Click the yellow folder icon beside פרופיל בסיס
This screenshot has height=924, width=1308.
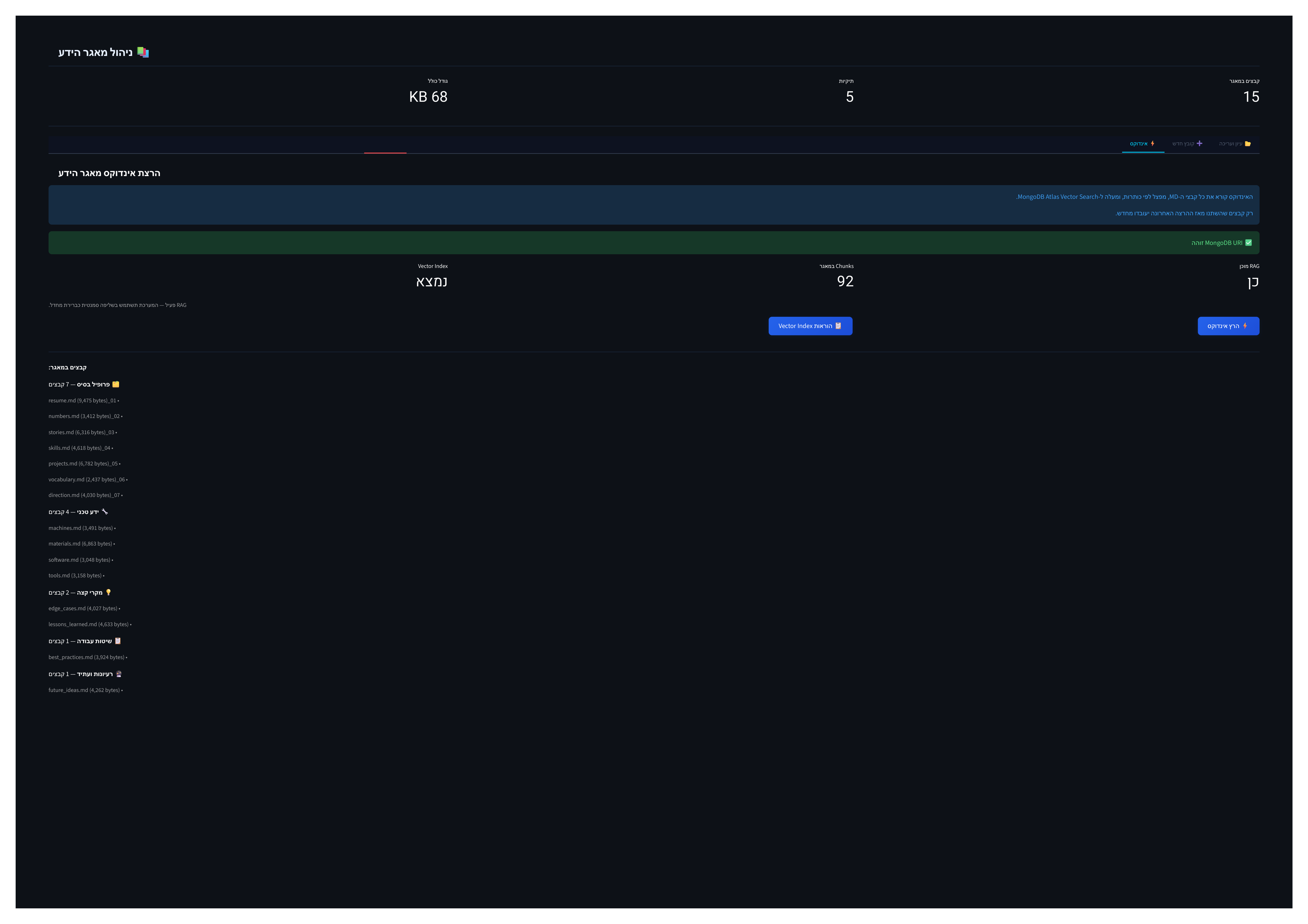pos(116,385)
